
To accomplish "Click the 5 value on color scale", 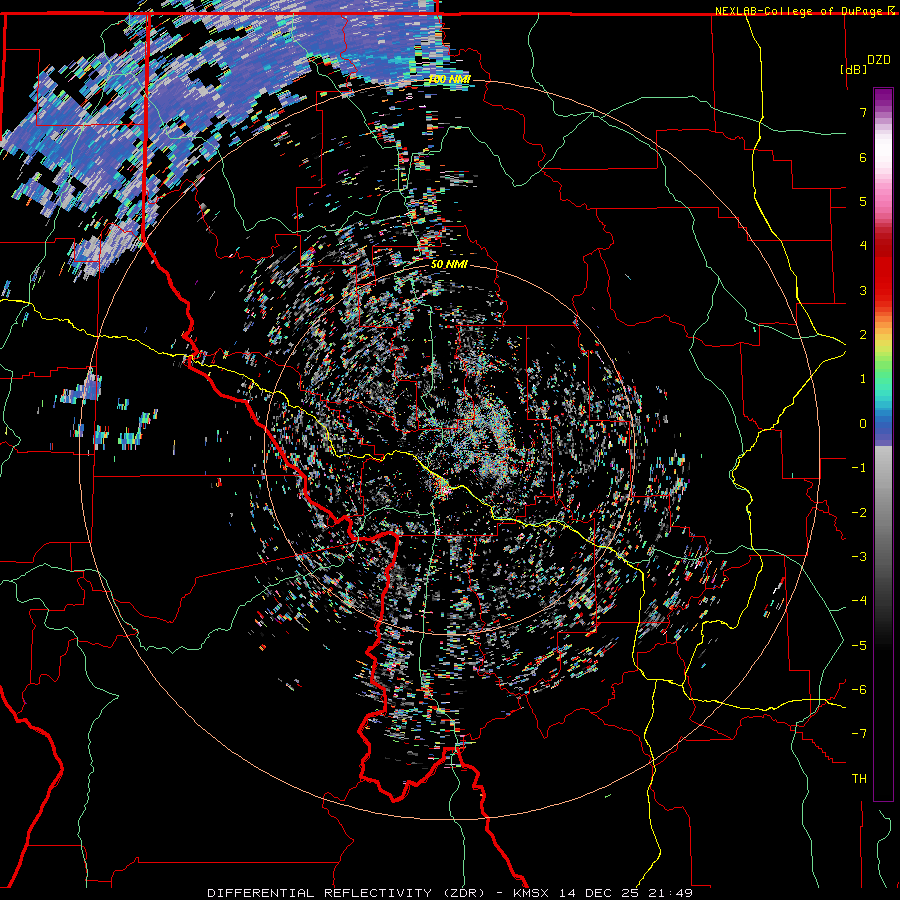I will [863, 201].
